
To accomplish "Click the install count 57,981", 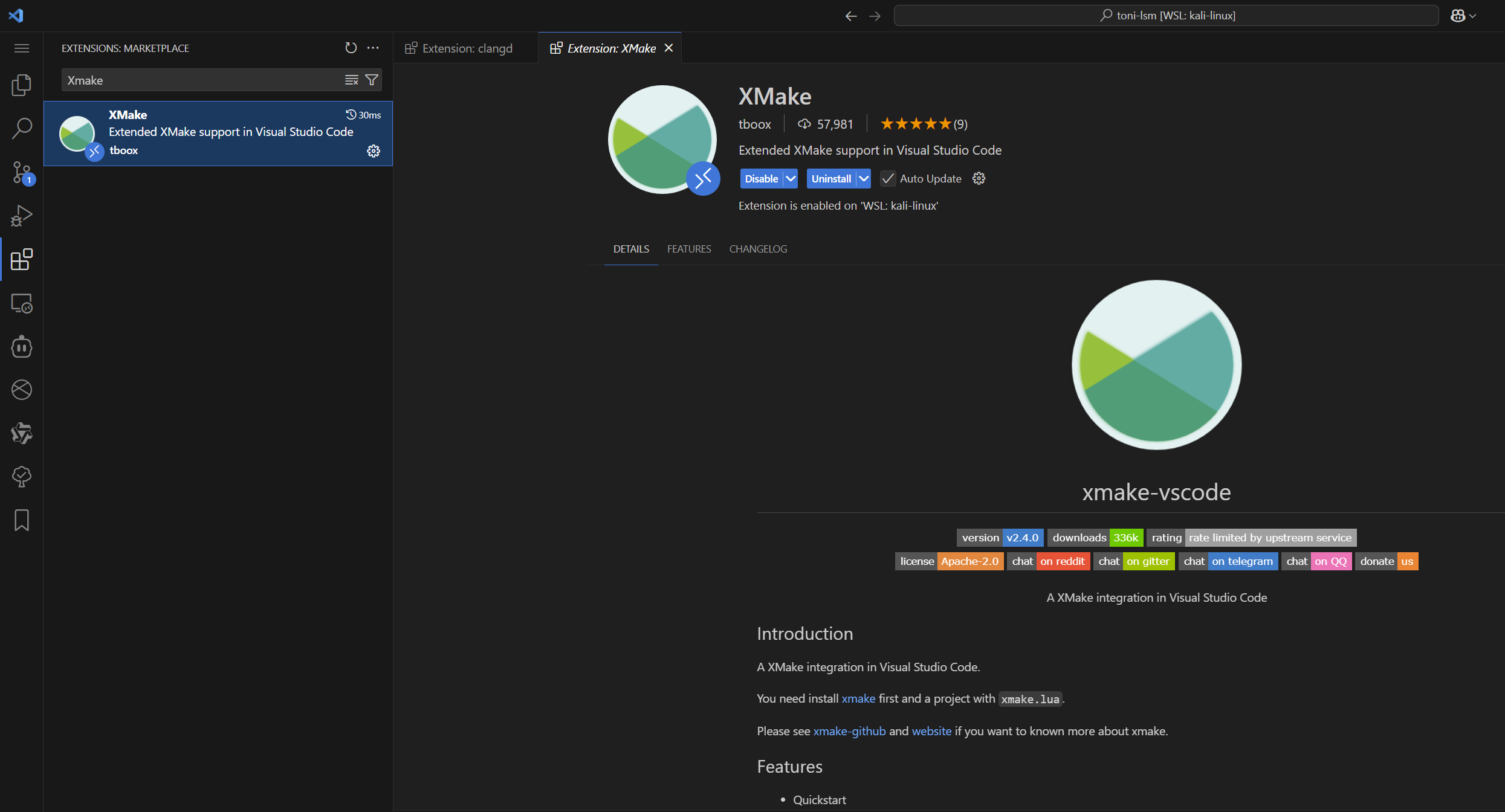I will 826,124.
